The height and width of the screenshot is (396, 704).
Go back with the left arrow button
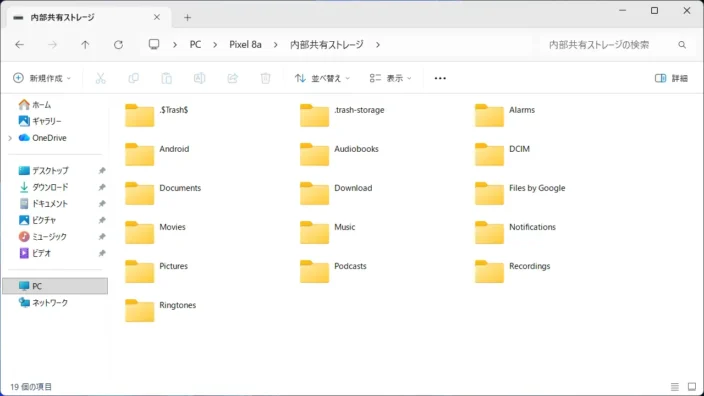pyautogui.click(x=19, y=44)
